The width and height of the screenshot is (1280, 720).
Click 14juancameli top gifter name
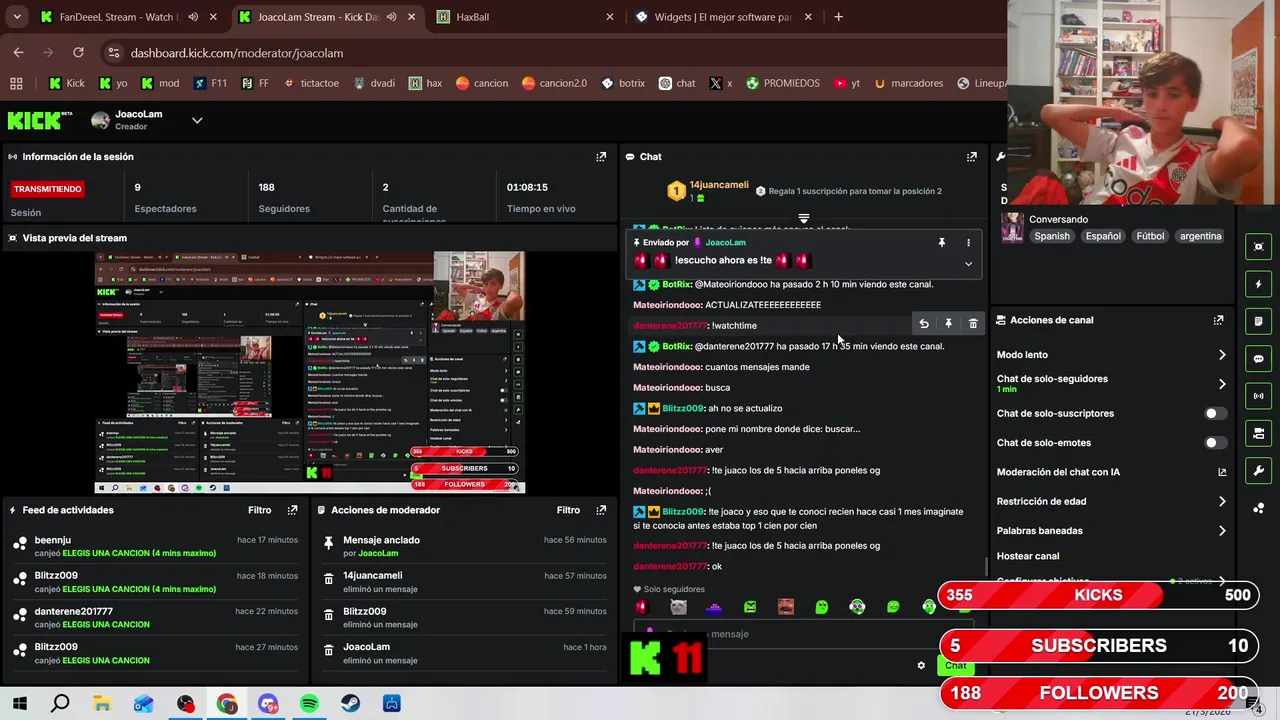click(719, 185)
